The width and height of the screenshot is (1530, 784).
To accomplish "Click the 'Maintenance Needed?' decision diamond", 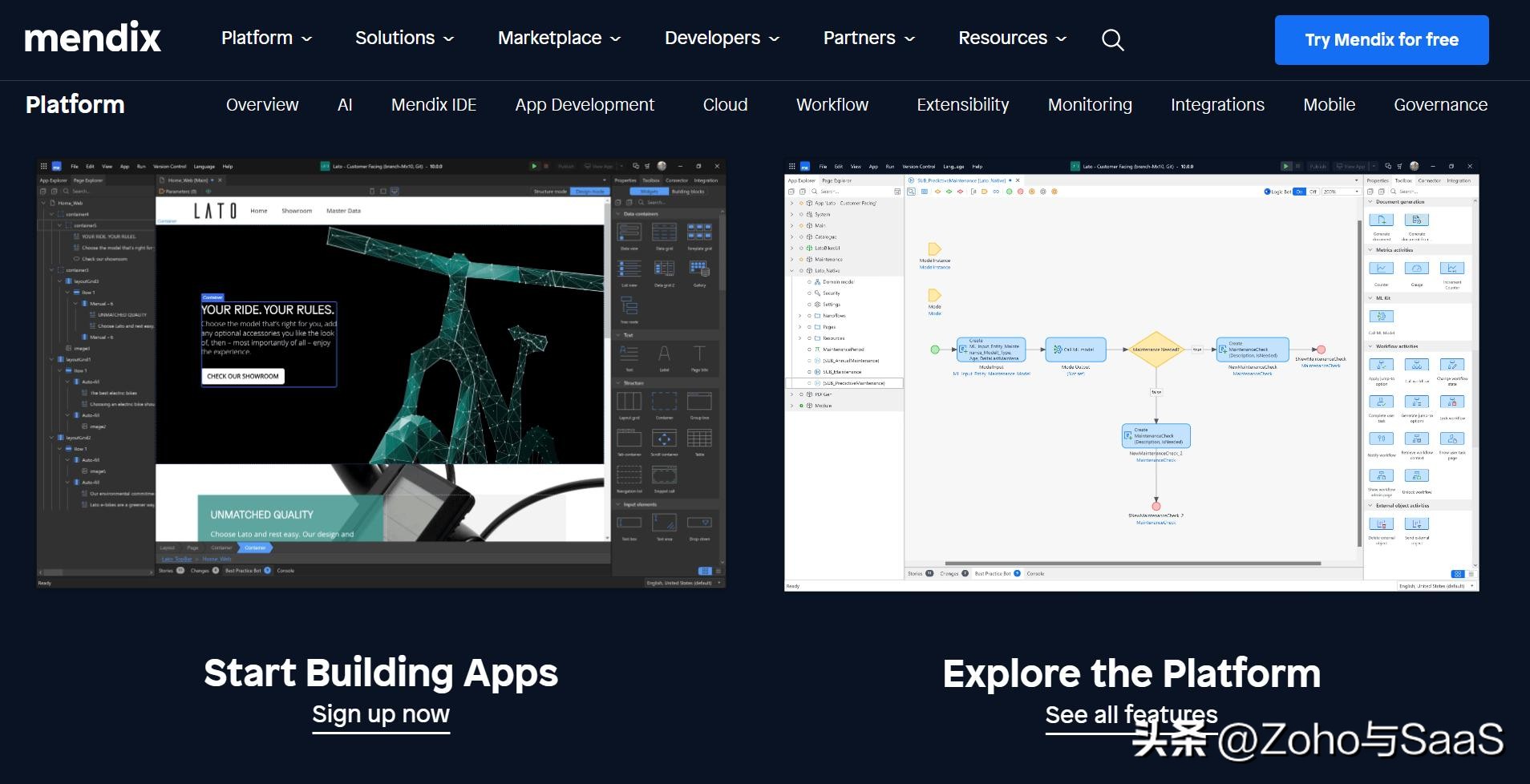I will click(x=1156, y=350).
